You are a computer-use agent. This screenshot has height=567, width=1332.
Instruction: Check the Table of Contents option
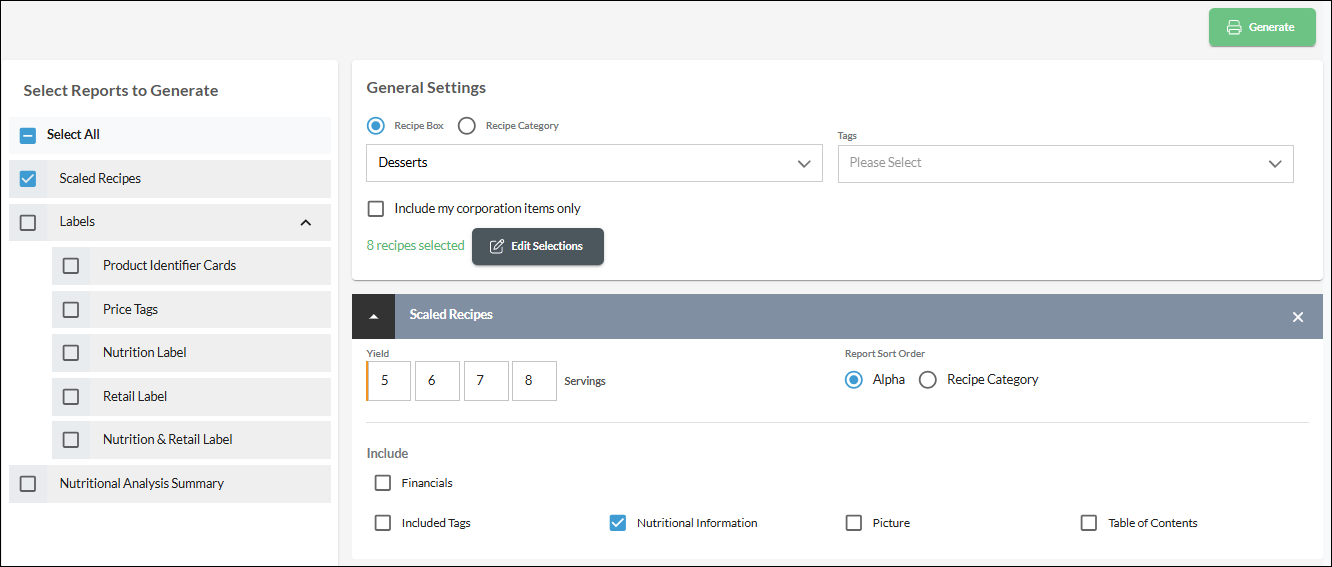pyautogui.click(x=1089, y=523)
